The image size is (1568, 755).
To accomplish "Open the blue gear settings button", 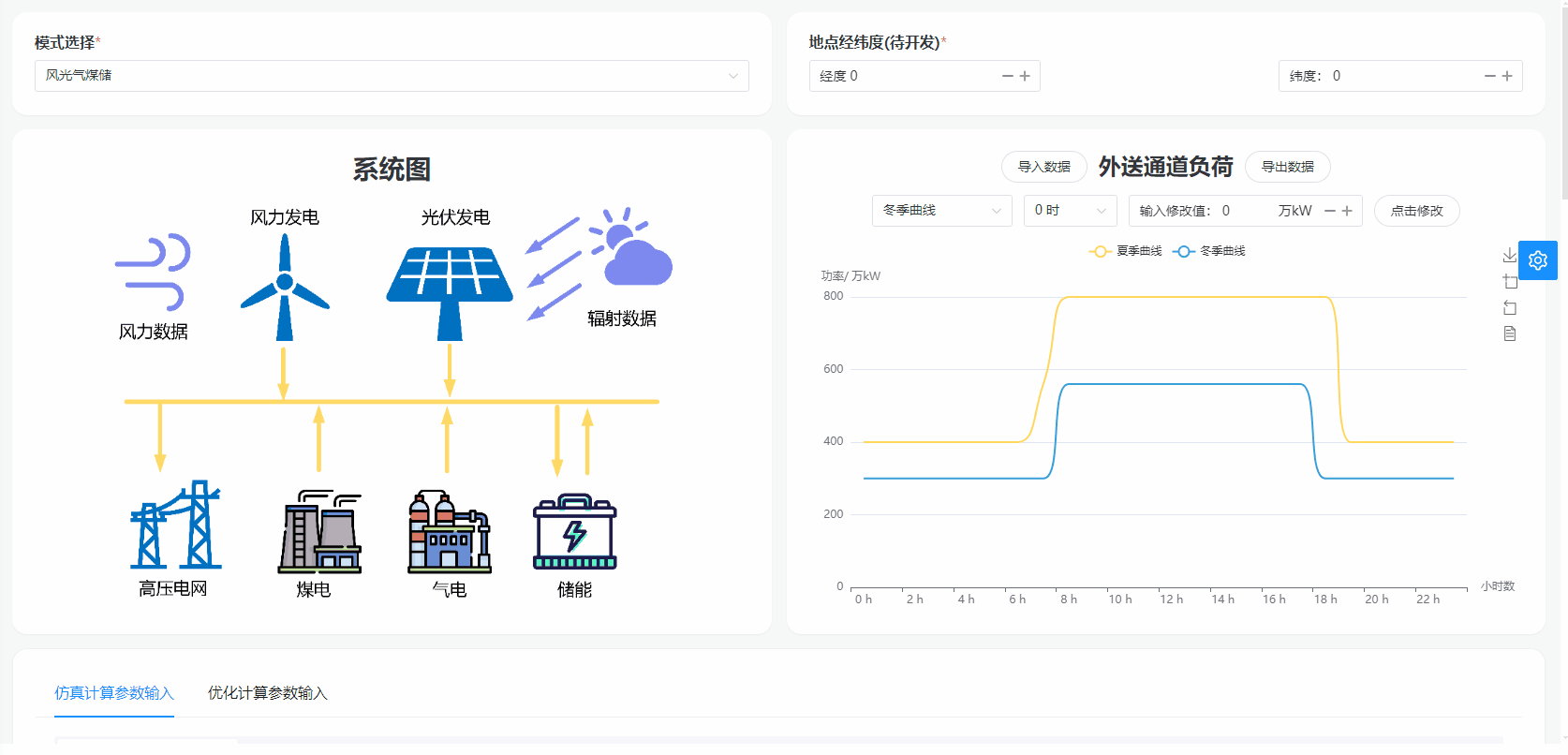I will click(1537, 260).
